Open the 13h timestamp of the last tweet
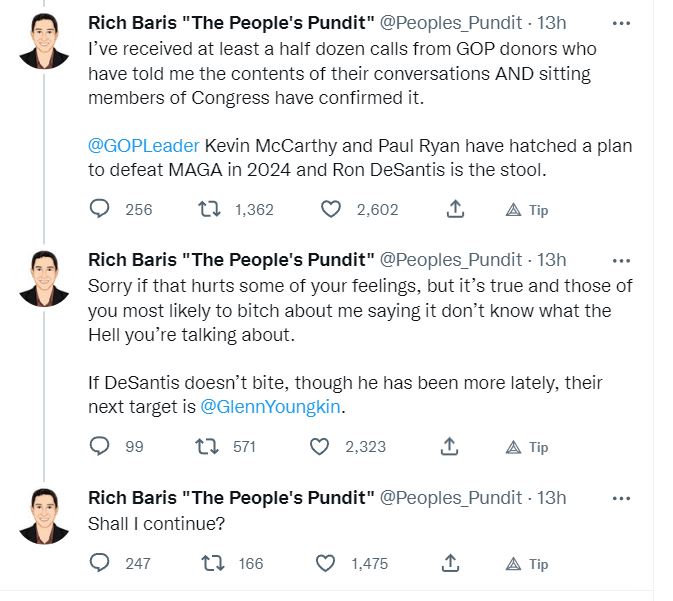The image size is (673, 601). tap(551, 497)
